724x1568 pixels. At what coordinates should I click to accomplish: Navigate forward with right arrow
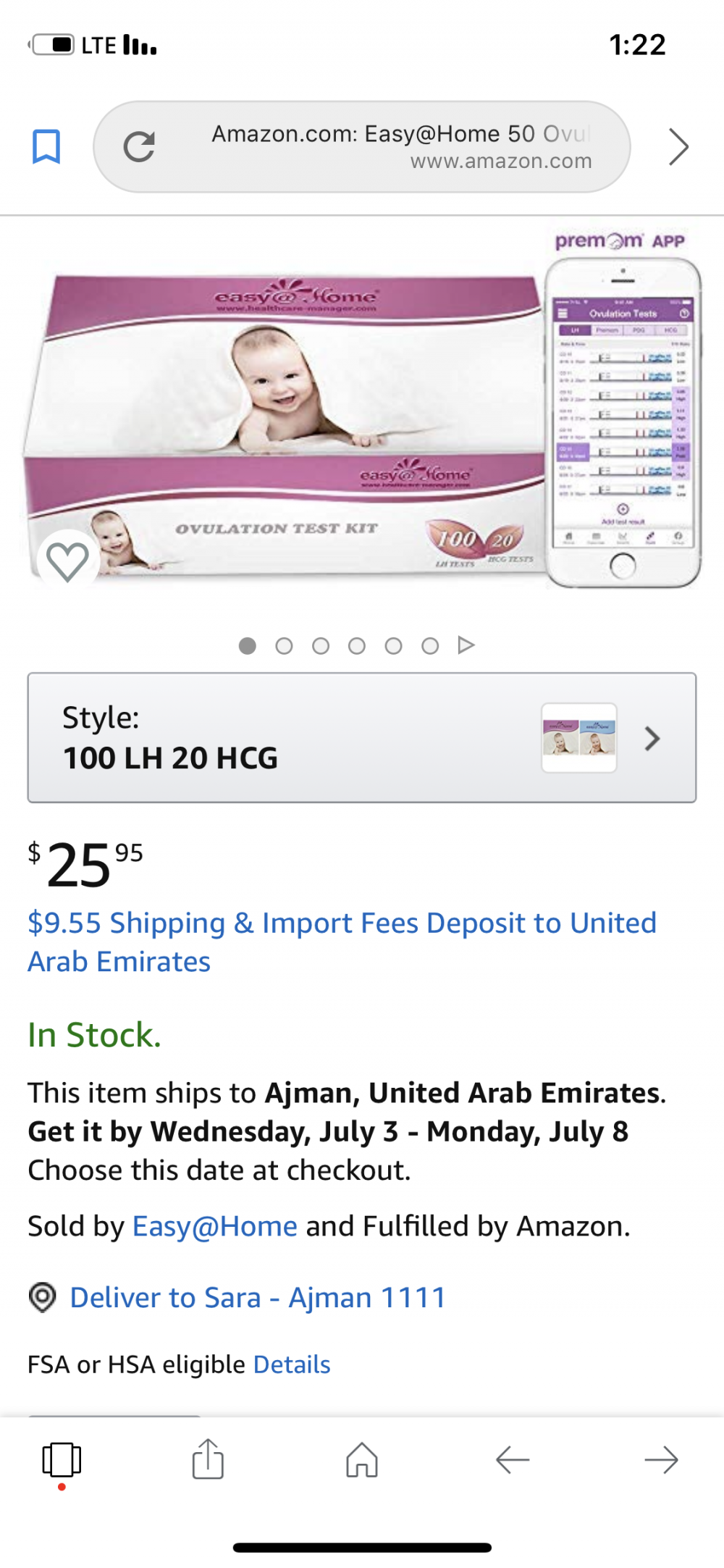point(661,1460)
